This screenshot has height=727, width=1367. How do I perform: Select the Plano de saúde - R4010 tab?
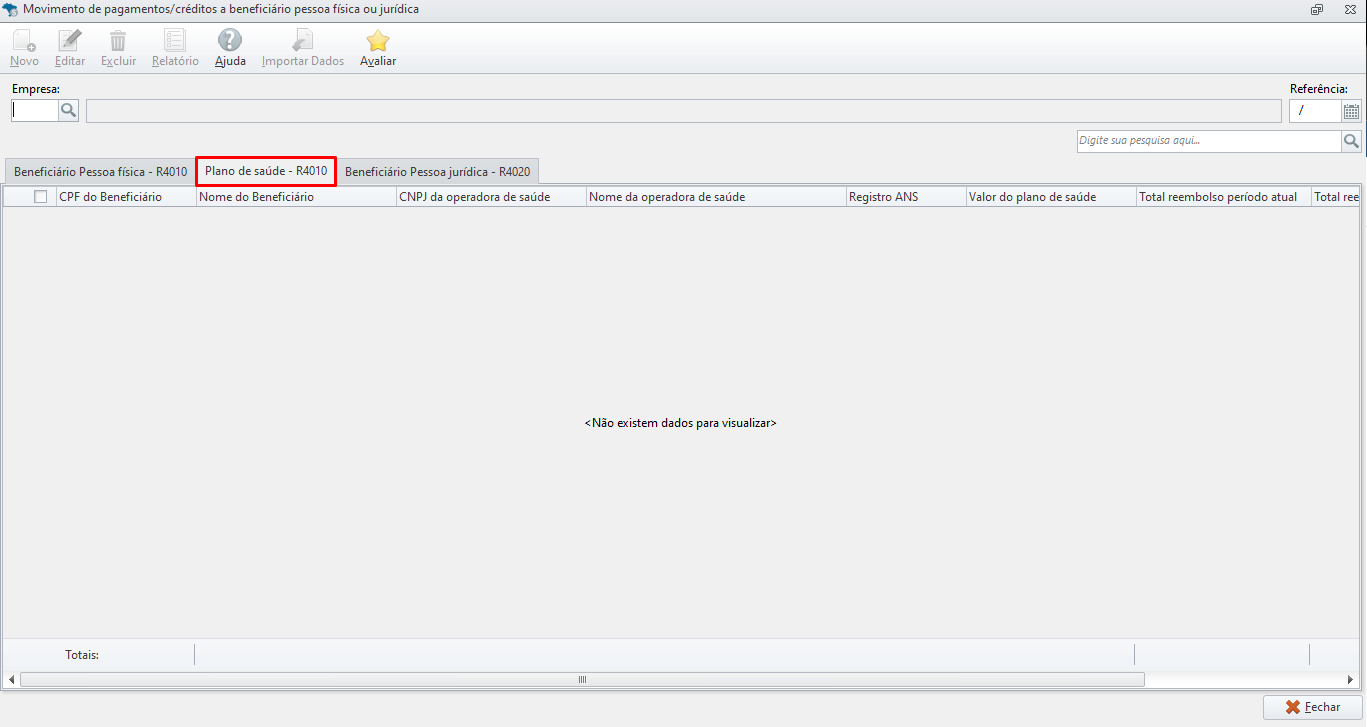266,171
